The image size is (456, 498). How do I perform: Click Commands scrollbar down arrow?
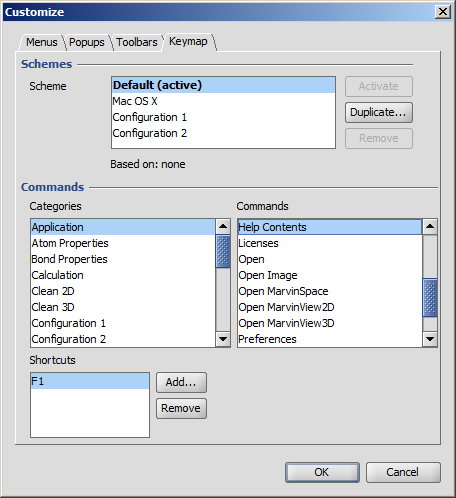[430, 339]
